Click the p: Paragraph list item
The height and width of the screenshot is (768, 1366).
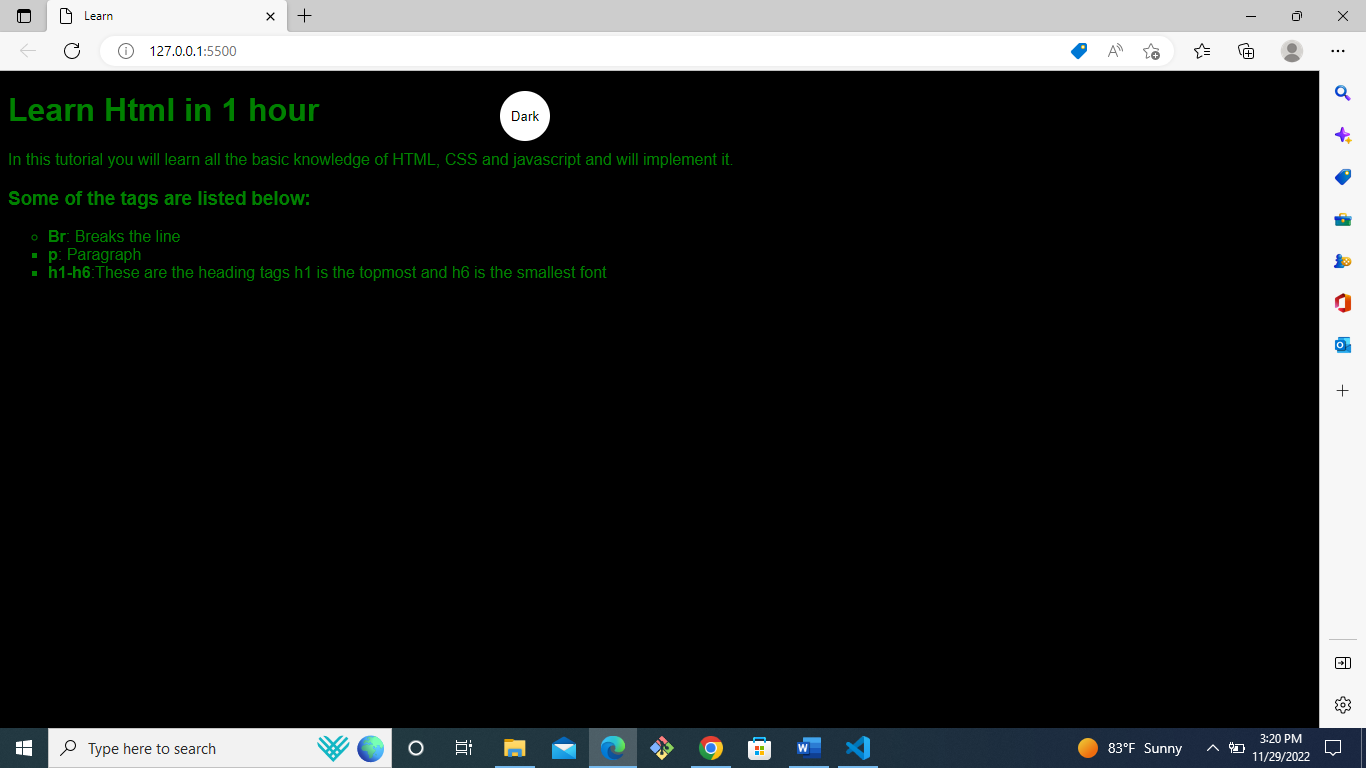[95, 254]
